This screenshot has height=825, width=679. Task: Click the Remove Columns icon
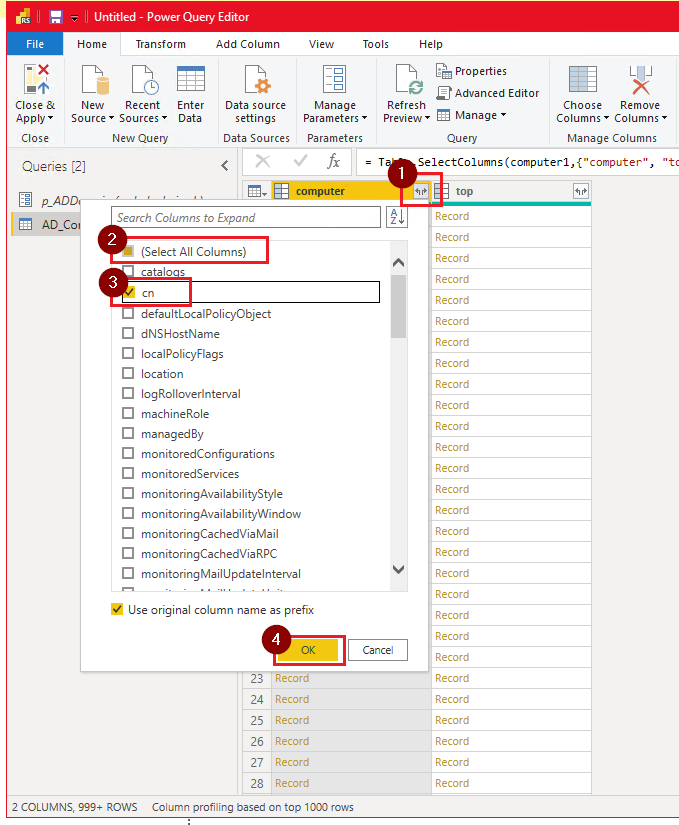coord(640,79)
